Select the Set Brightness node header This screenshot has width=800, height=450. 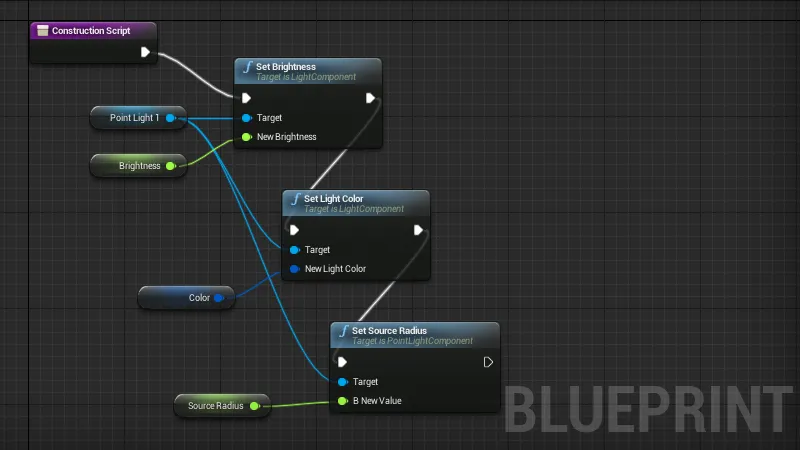(x=308, y=71)
